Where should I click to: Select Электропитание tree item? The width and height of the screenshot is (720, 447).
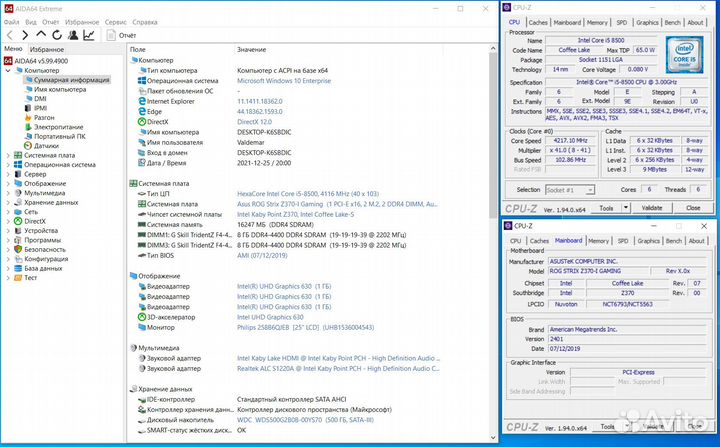click(x=59, y=127)
